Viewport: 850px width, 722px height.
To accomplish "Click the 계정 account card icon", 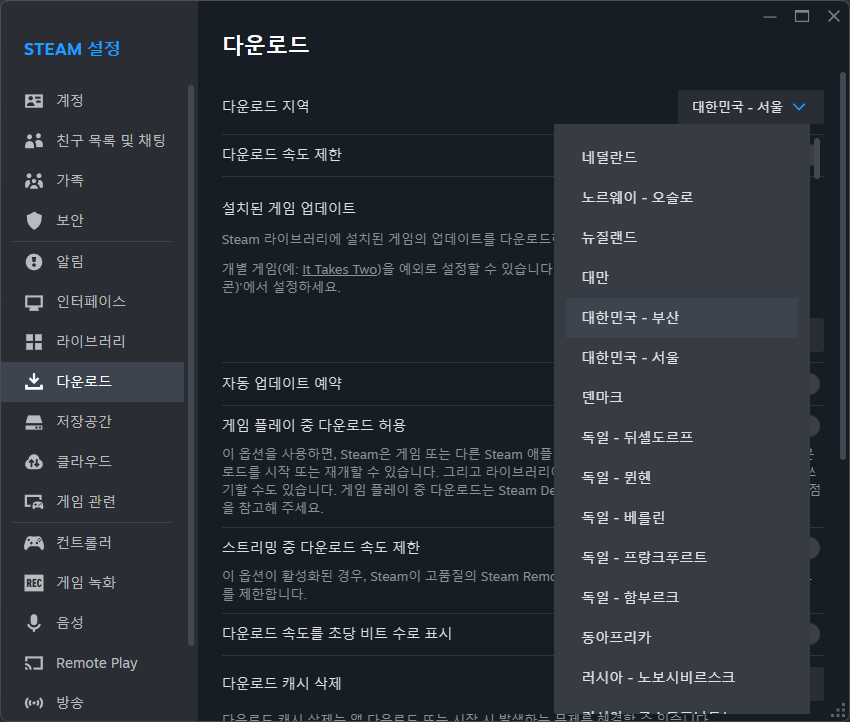I will pyautogui.click(x=34, y=101).
